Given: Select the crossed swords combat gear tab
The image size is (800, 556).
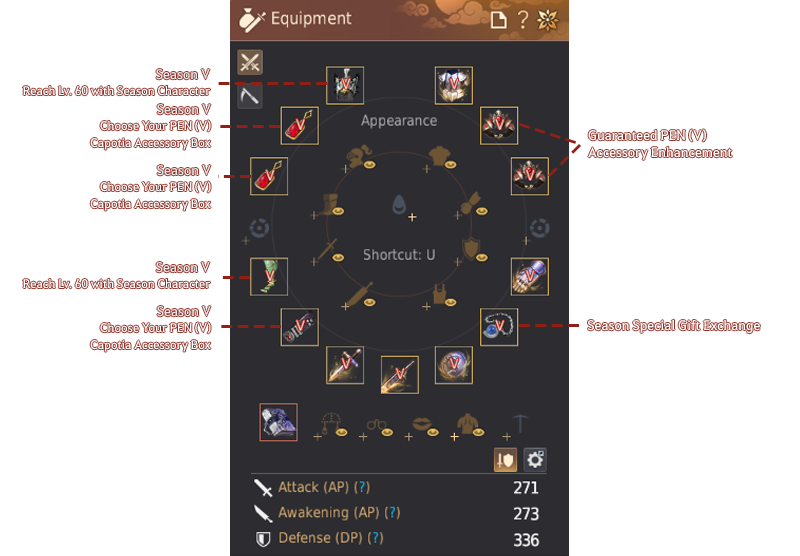Looking at the screenshot, I should click(x=250, y=62).
